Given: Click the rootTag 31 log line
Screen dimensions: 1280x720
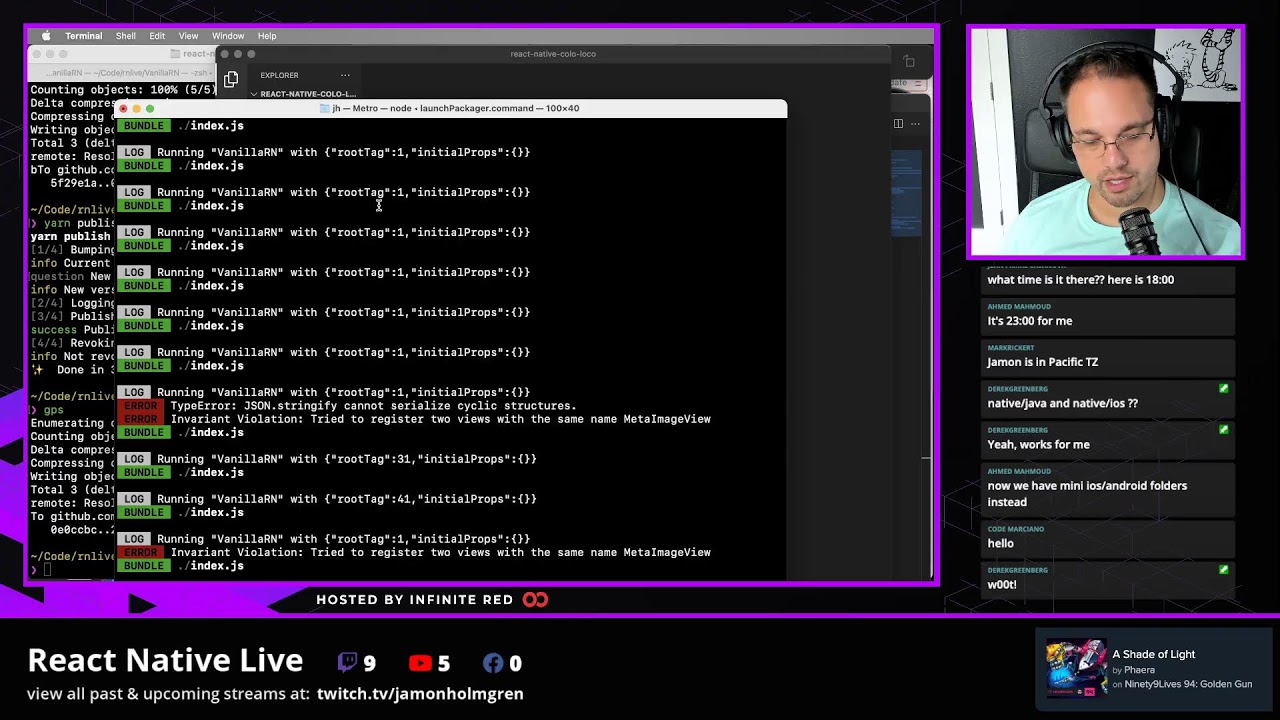Looking at the screenshot, I should point(327,459).
